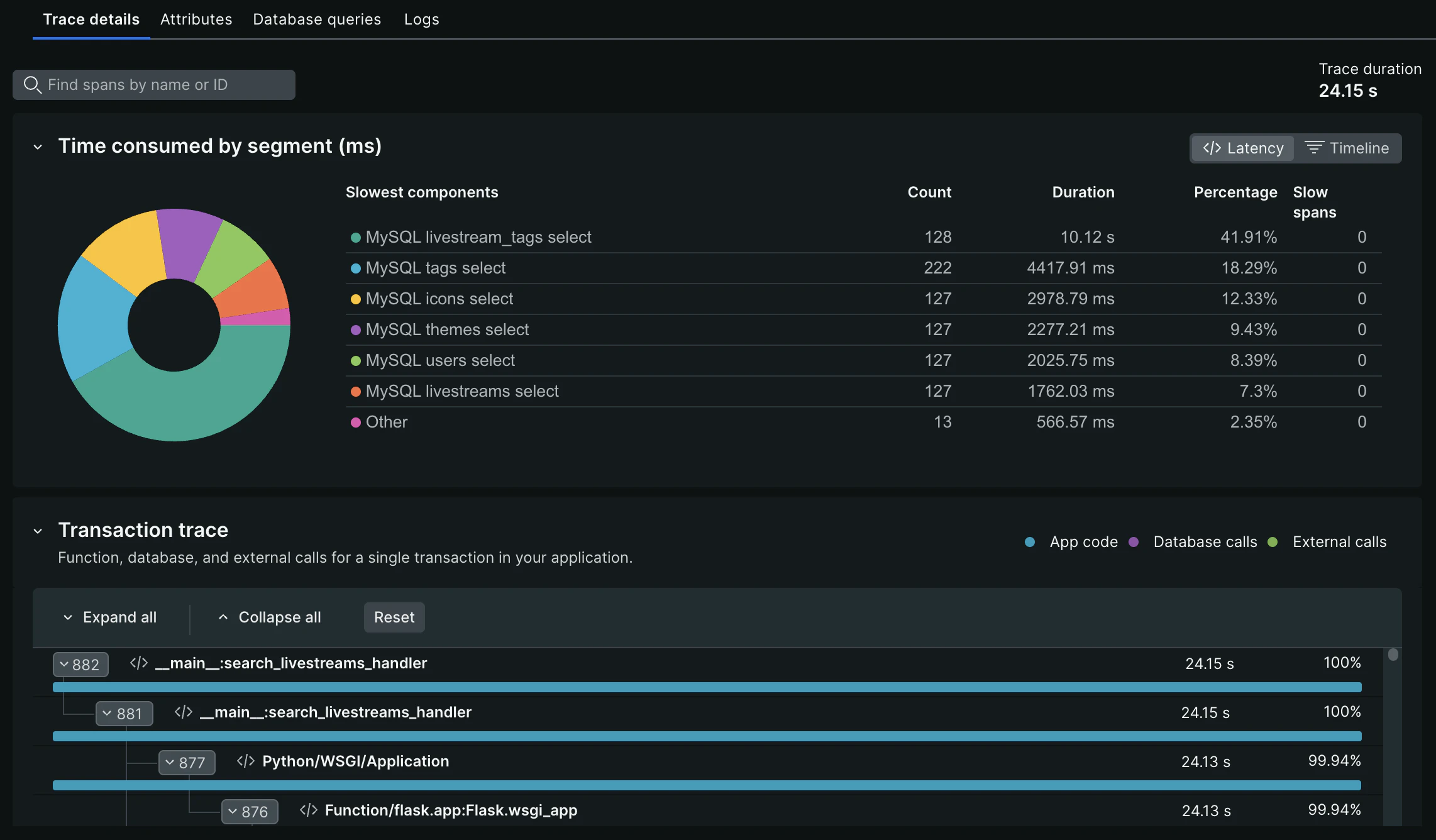Click the Python/WSGI/Application span bar

tap(707, 785)
